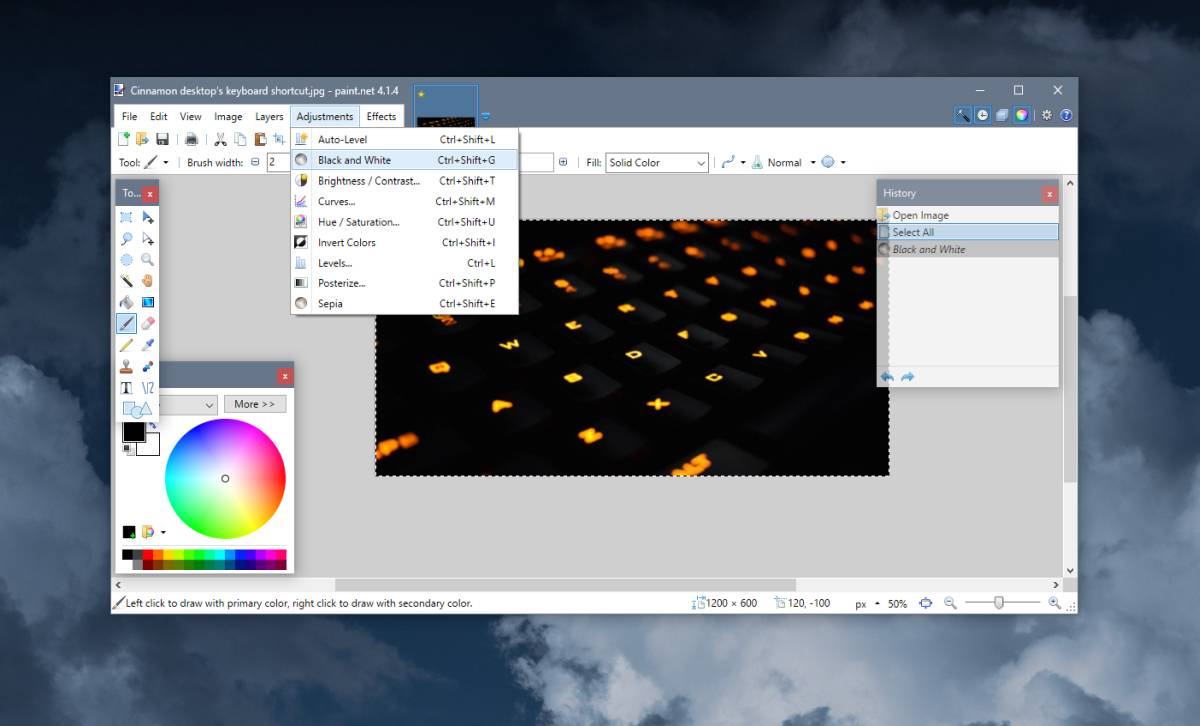The image size is (1200, 726).
Task: Click More in the Colors window
Action: (x=255, y=404)
